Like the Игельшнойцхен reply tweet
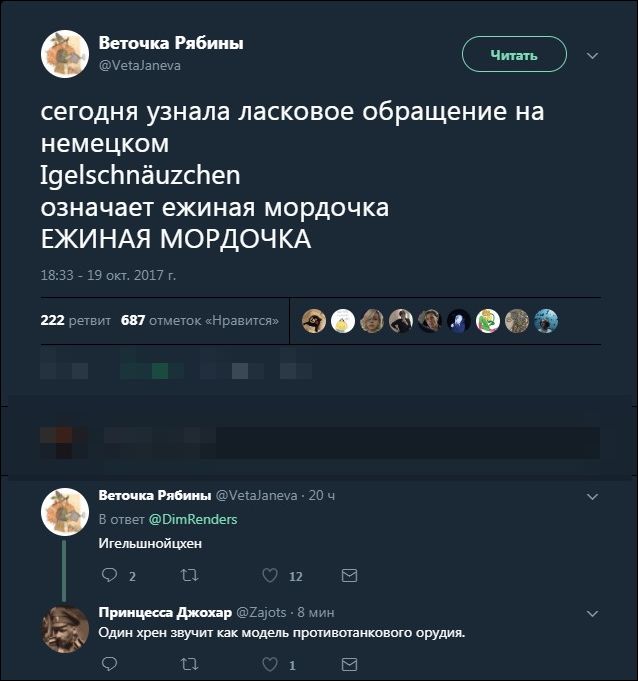 point(269,576)
